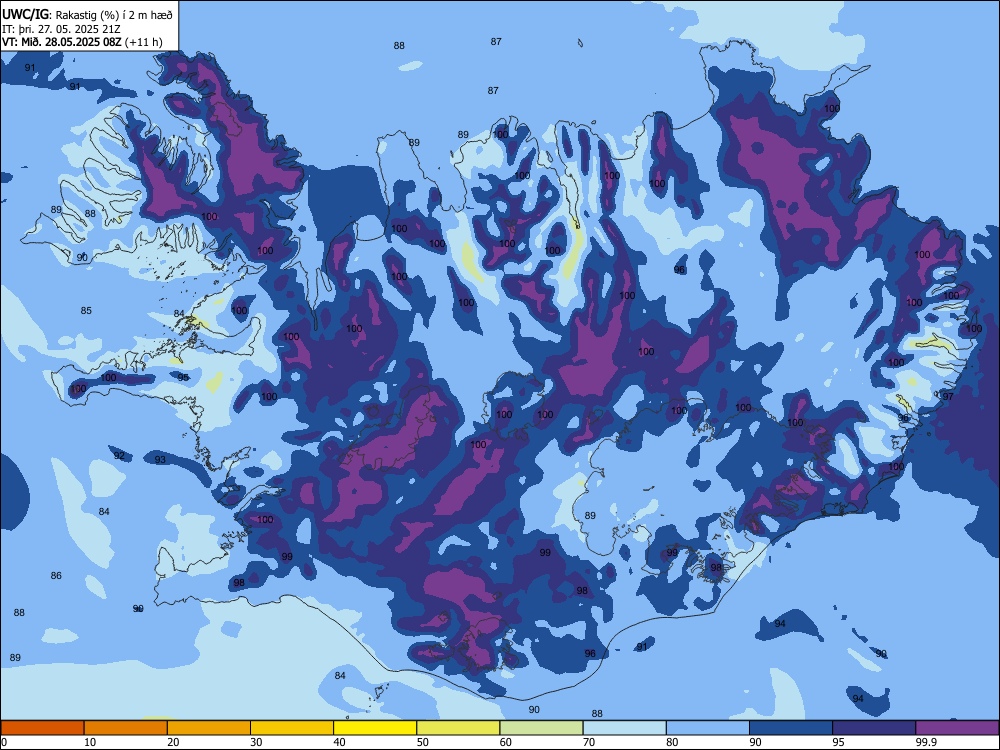Image resolution: width=1000 pixels, height=750 pixels.
Task: Click the '86' humidity value over the sea
Action: pyautogui.click(x=56, y=576)
